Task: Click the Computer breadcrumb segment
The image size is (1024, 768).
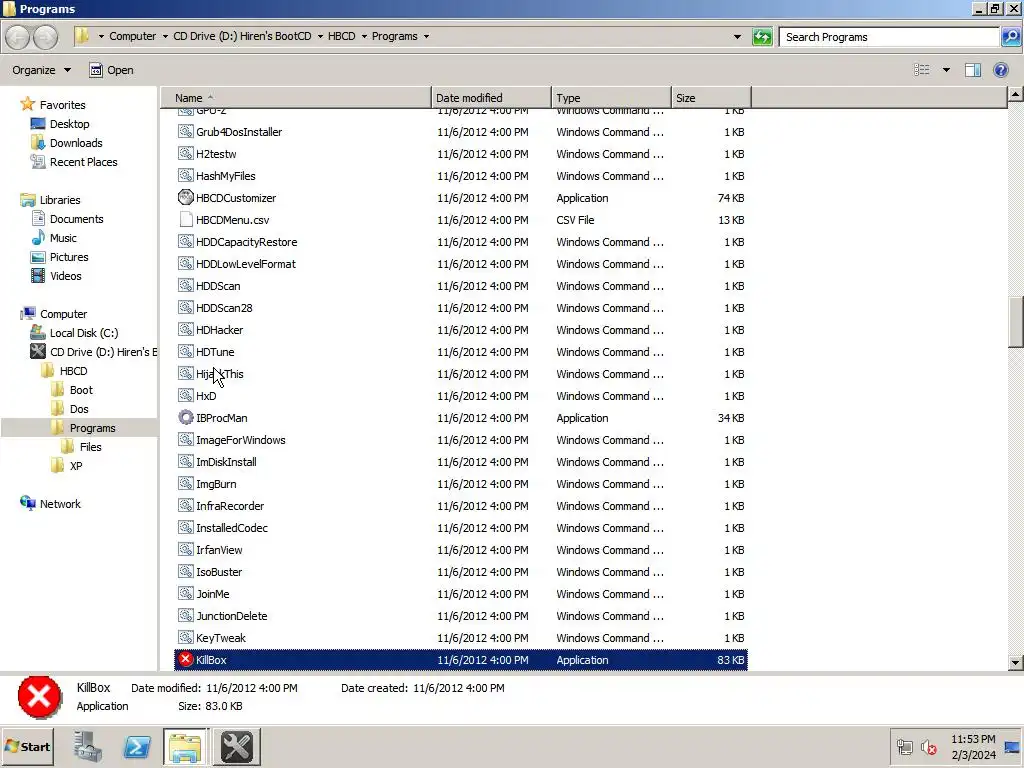Action: click(133, 37)
